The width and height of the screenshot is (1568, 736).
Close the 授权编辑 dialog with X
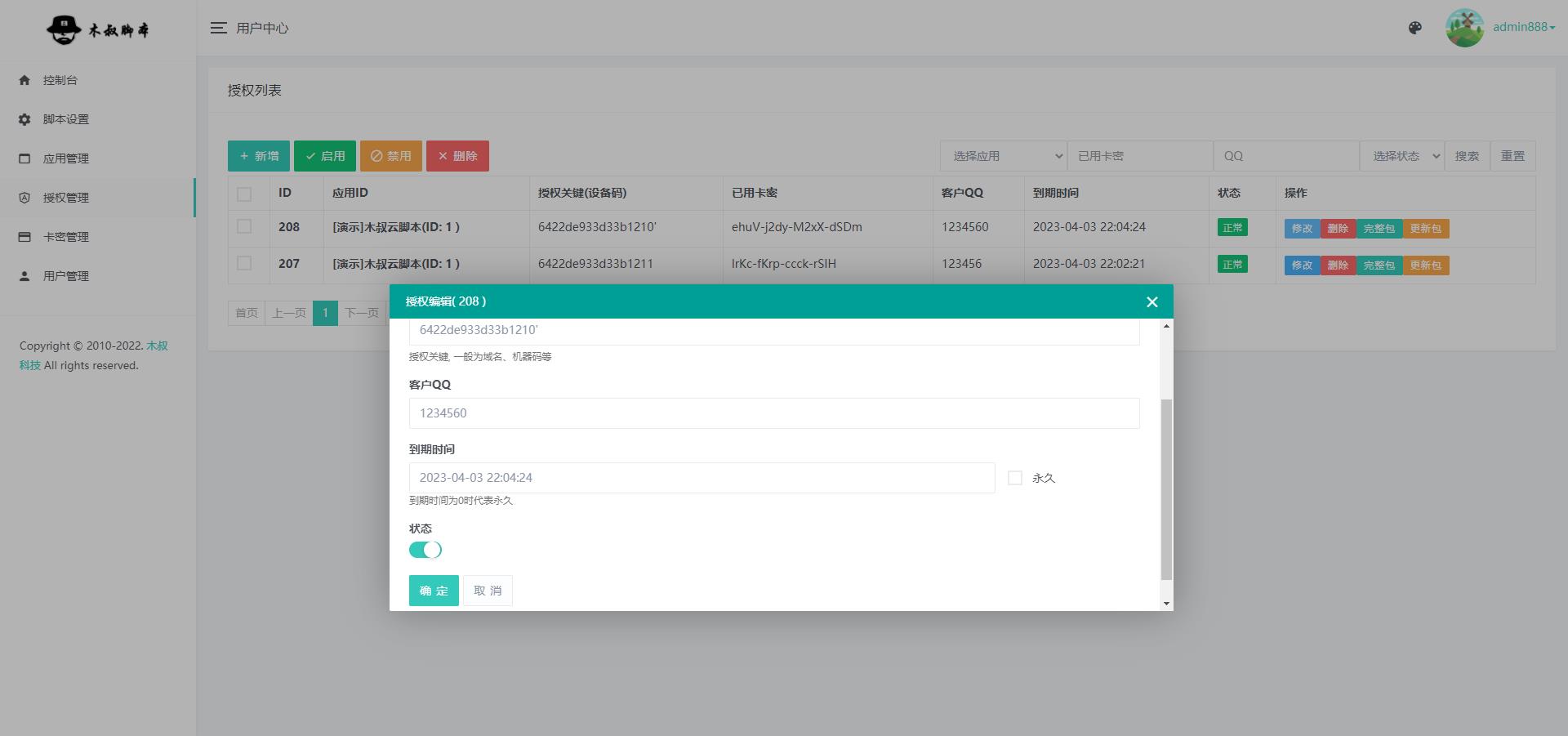tap(1151, 302)
